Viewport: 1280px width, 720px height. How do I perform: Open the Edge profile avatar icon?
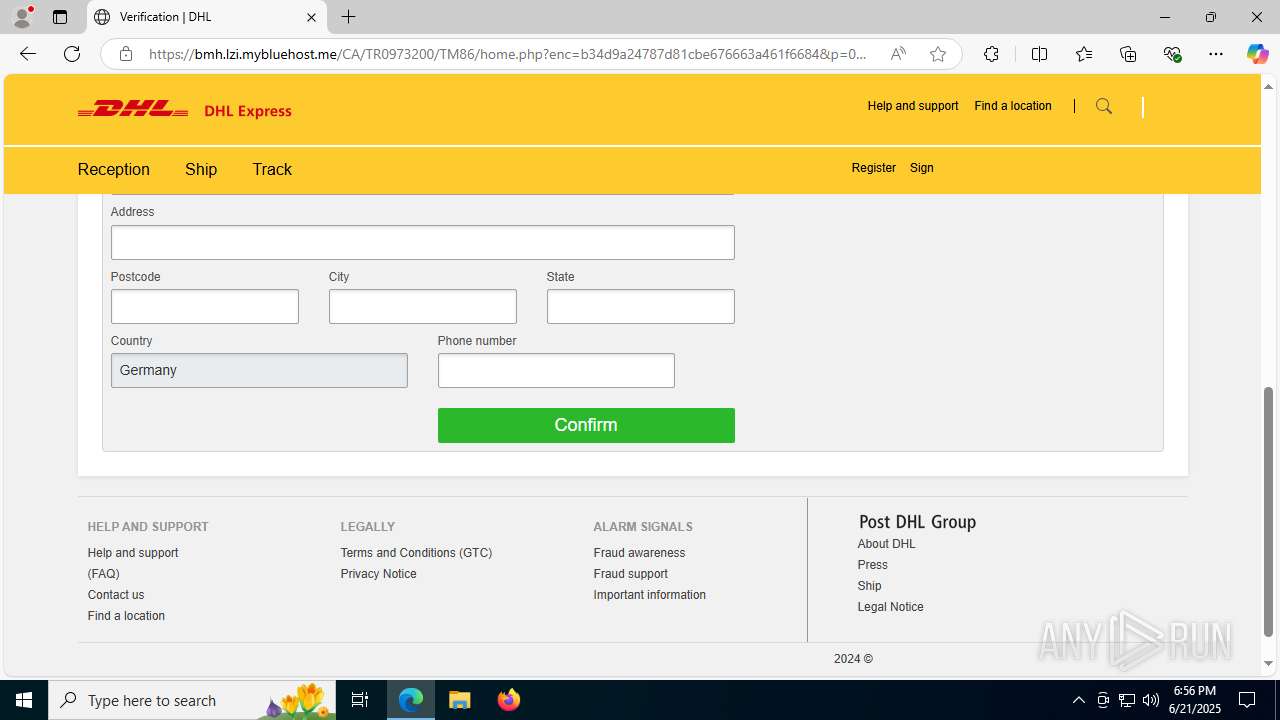click(22, 17)
